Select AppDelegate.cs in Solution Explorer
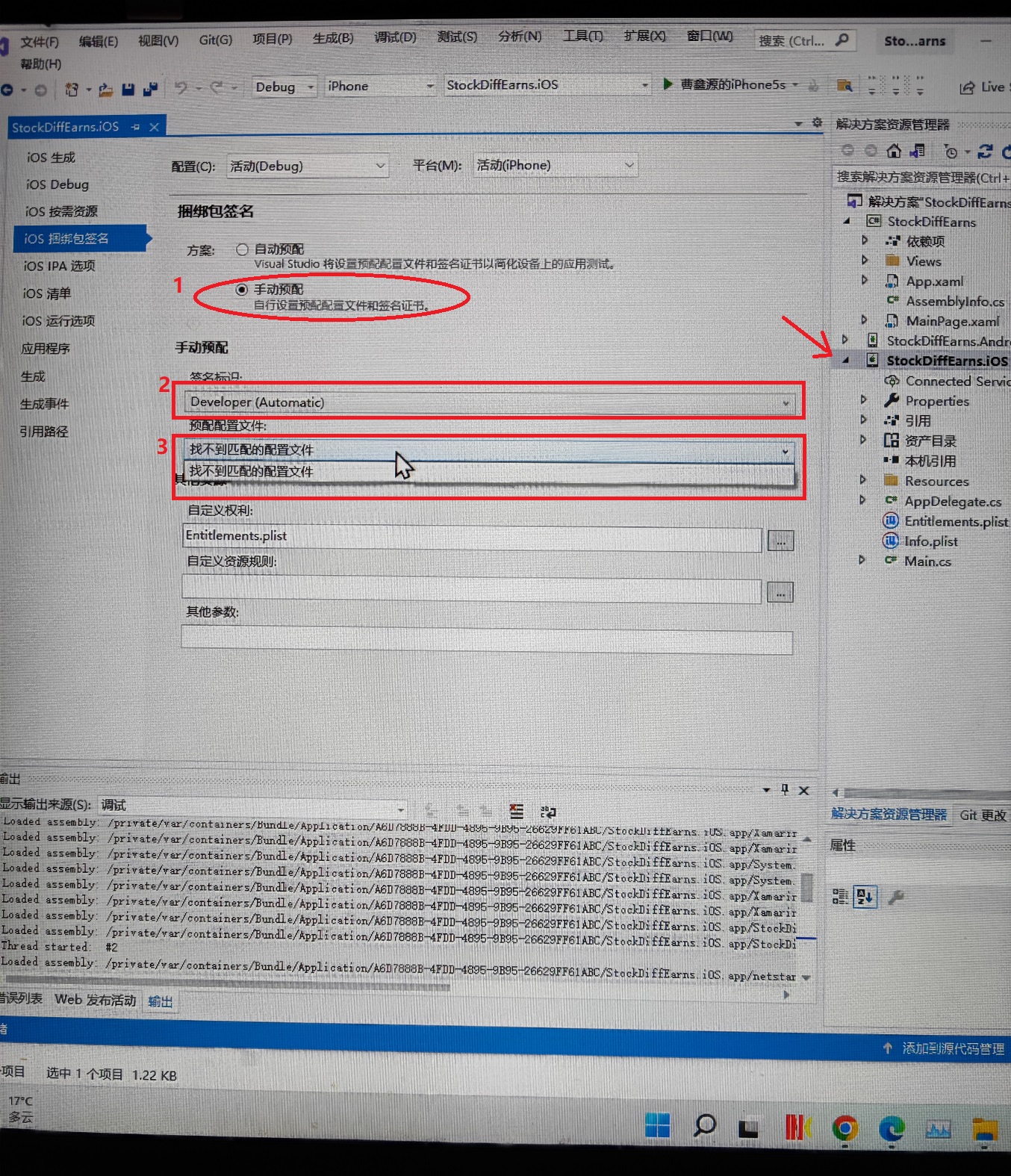The image size is (1011, 1176). [x=952, y=501]
